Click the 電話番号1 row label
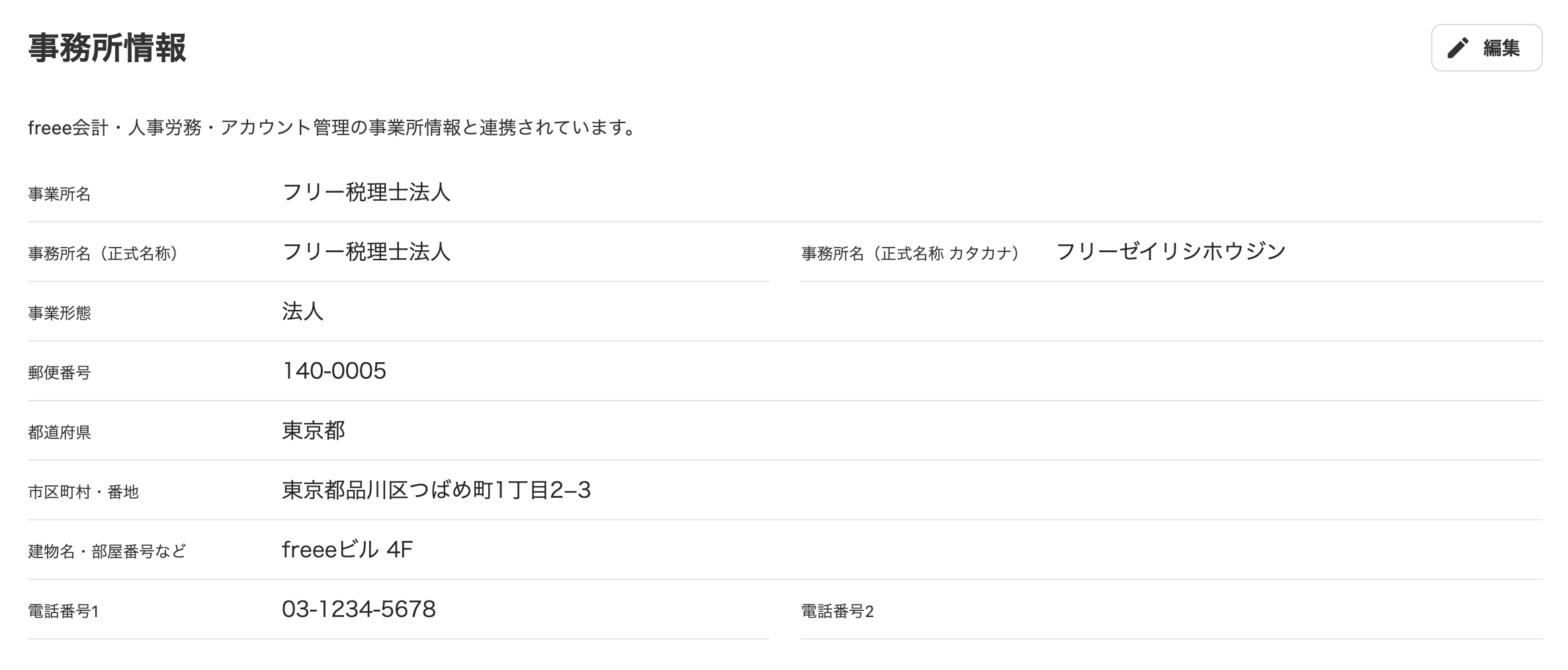This screenshot has width=1568, height=670. [63, 611]
